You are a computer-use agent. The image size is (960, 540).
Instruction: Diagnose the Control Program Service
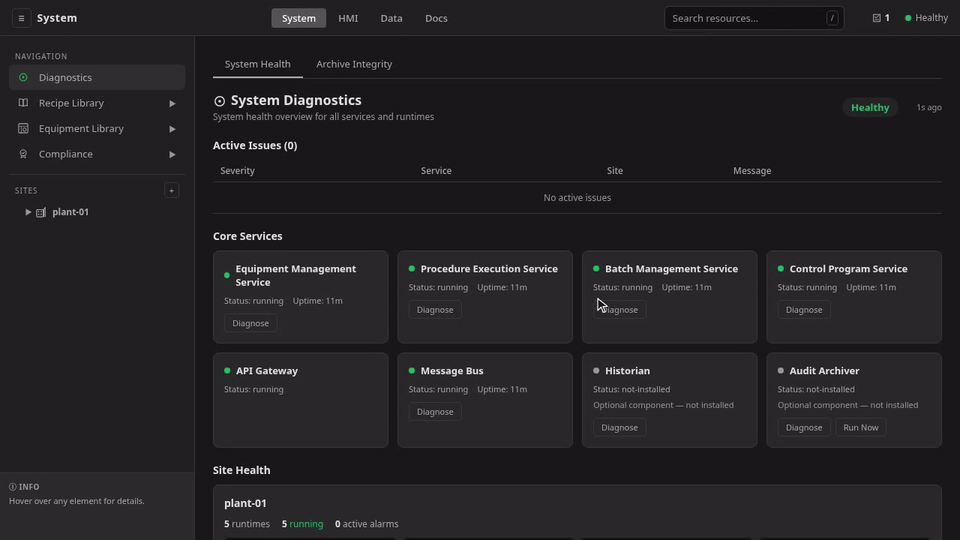pyautogui.click(x=804, y=310)
